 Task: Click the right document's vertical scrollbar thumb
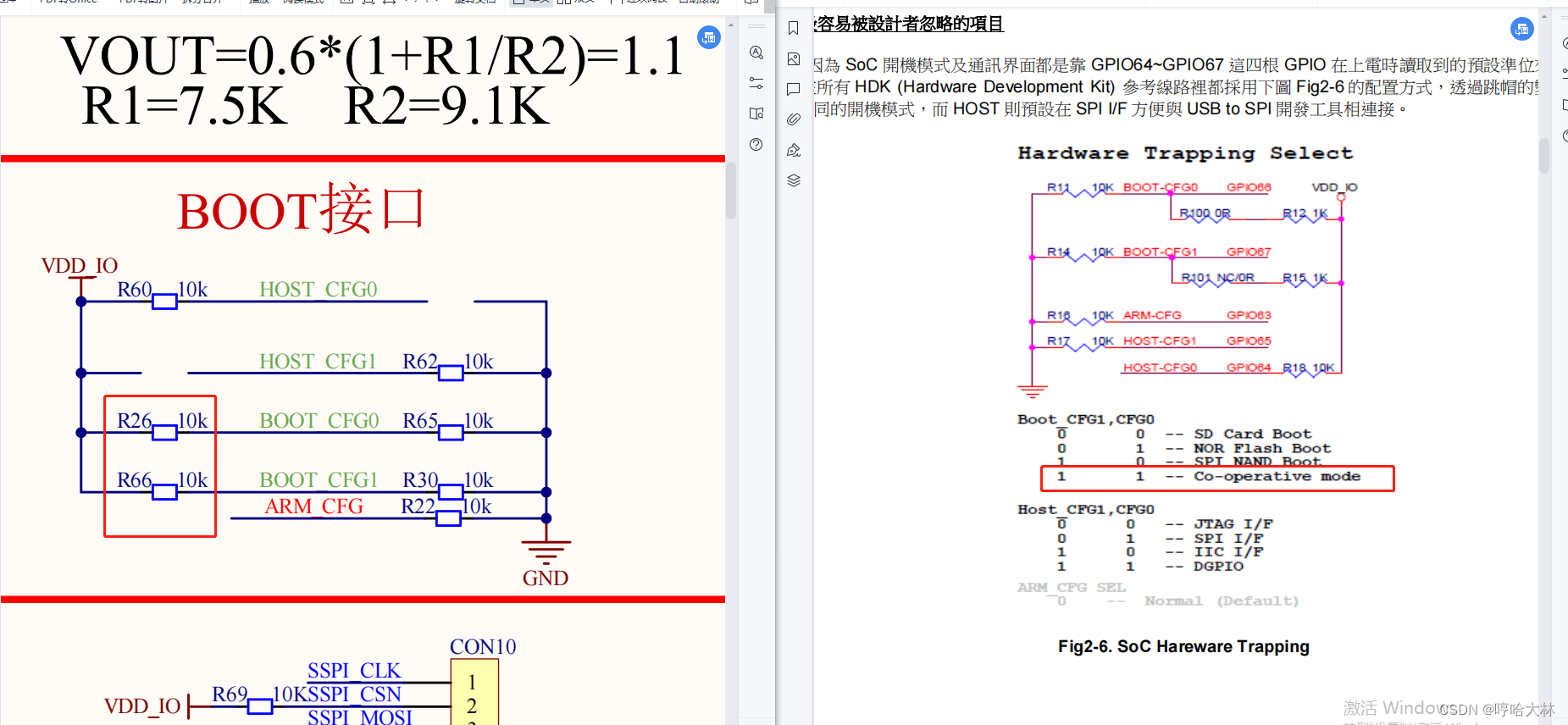pyautogui.click(x=1544, y=155)
